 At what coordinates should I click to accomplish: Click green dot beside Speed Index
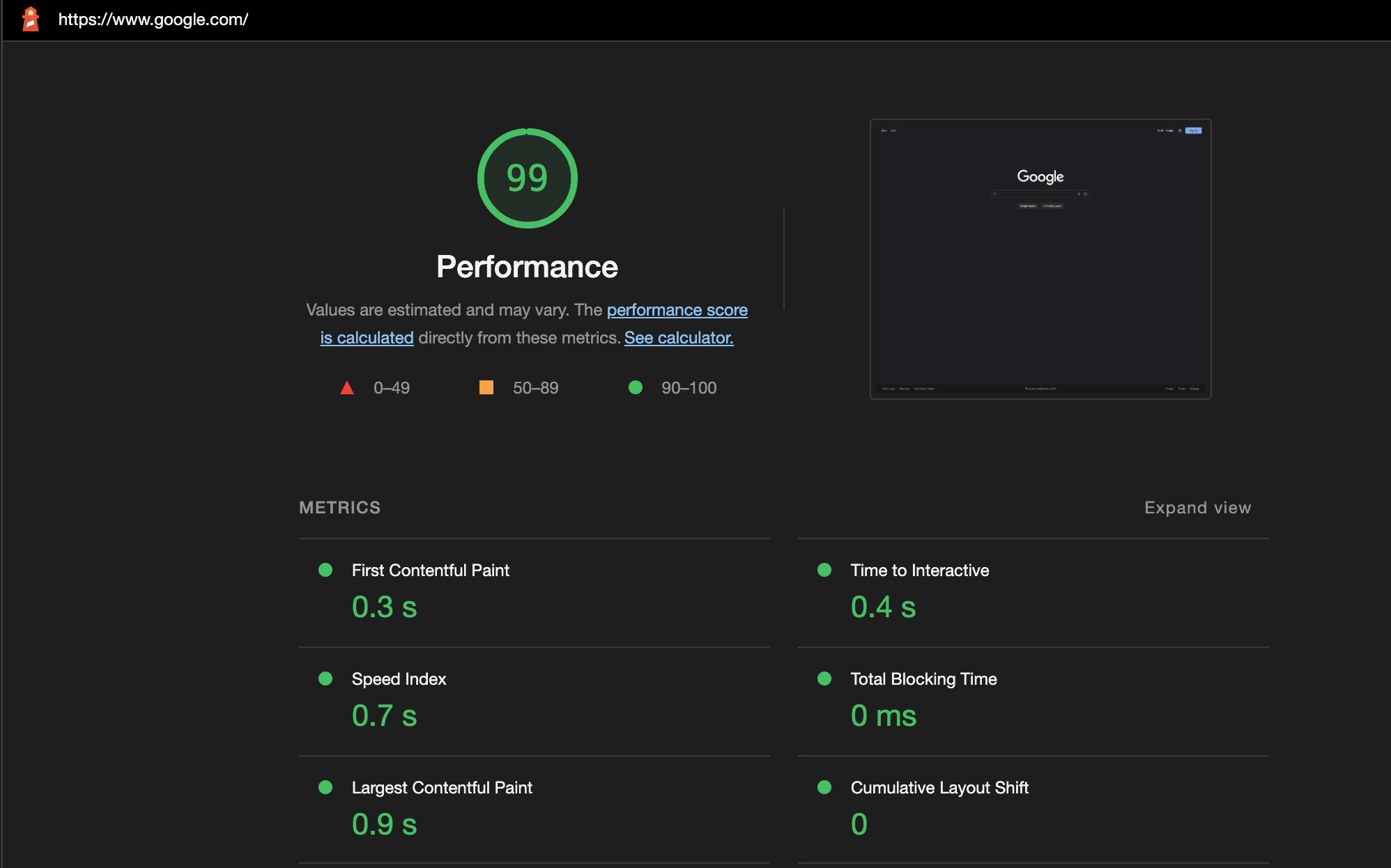pos(325,679)
